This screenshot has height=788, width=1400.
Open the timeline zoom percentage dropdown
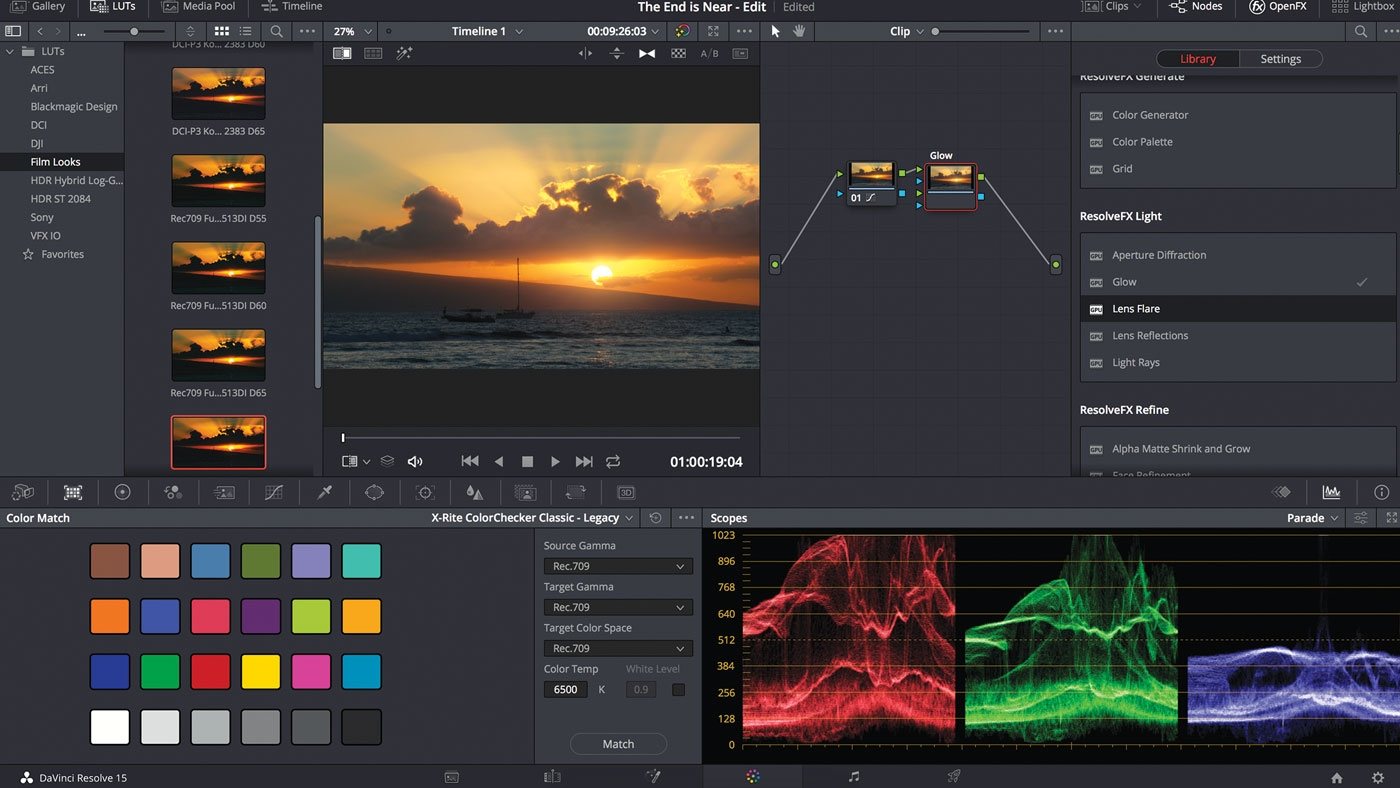coord(350,31)
